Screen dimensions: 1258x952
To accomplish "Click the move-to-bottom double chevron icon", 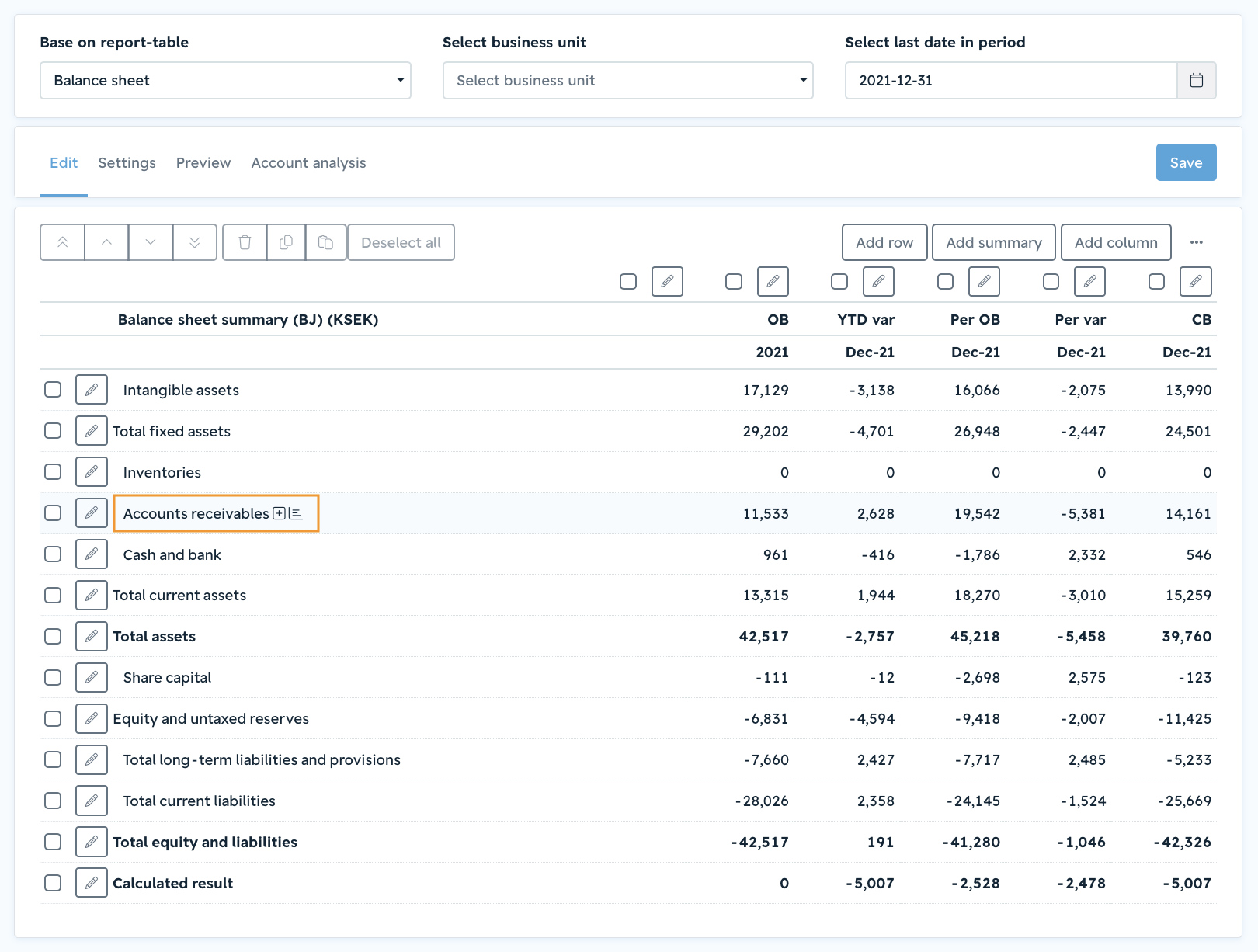I will pyautogui.click(x=195, y=242).
